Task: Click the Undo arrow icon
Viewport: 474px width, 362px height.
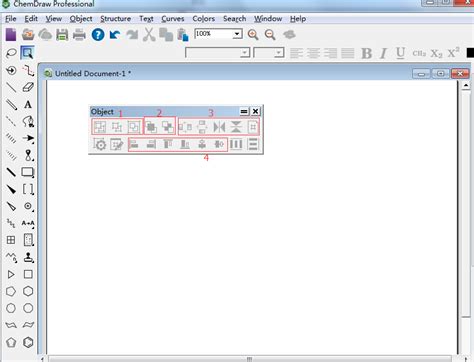Action: 115,35
